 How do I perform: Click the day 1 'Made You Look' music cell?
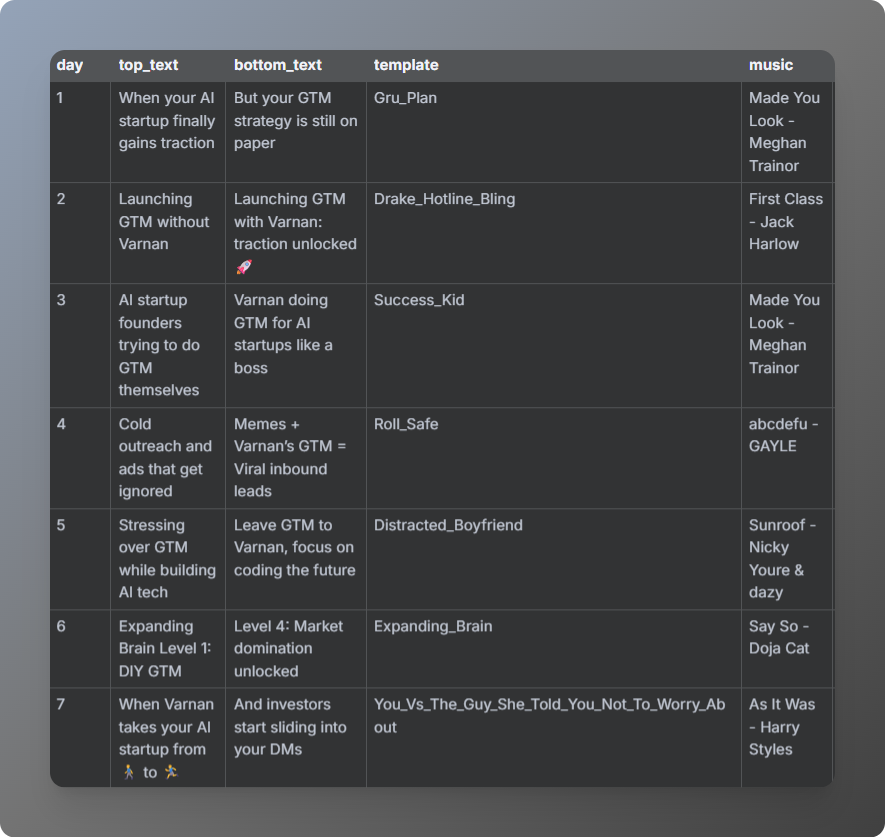click(787, 132)
